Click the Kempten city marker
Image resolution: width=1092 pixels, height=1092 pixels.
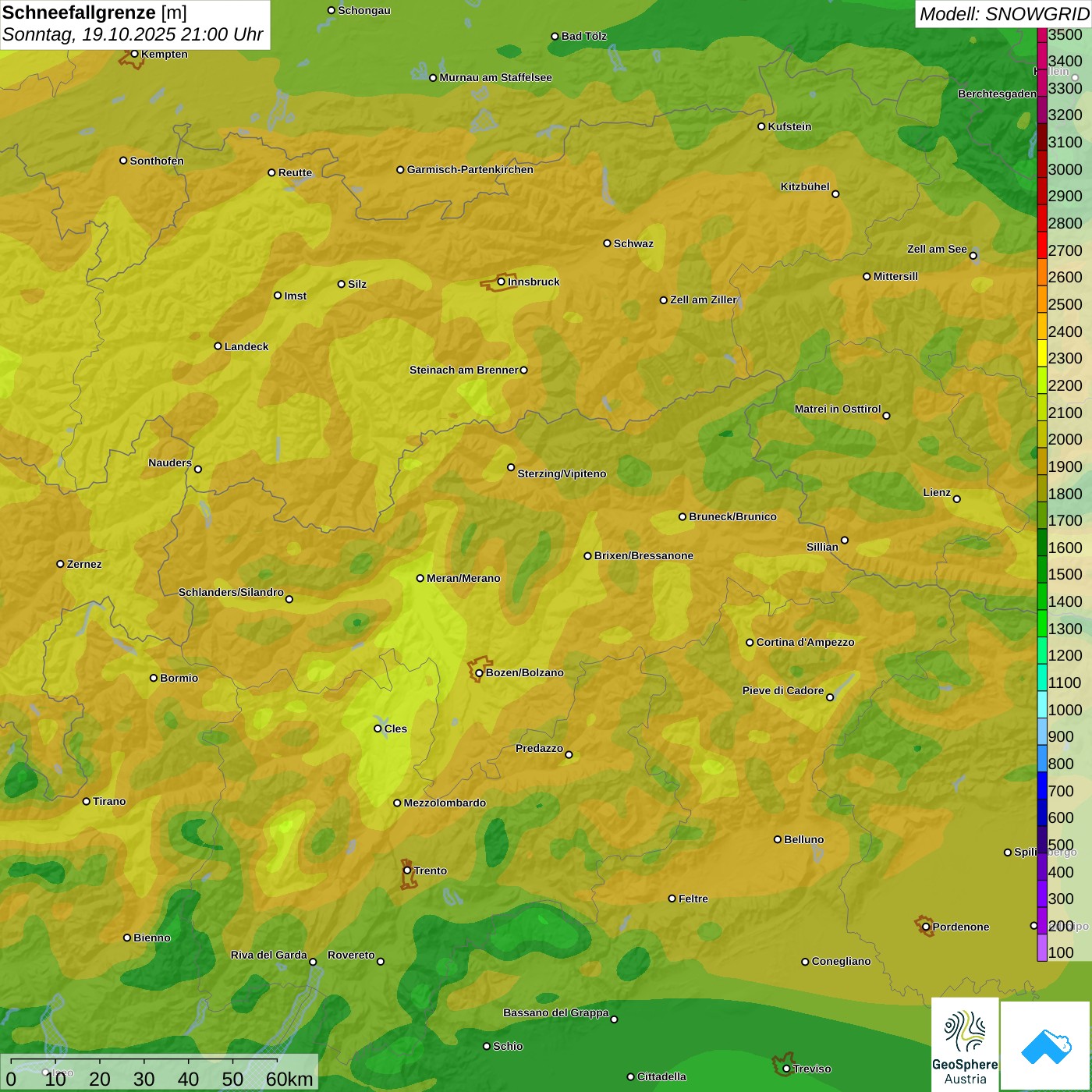(134, 54)
